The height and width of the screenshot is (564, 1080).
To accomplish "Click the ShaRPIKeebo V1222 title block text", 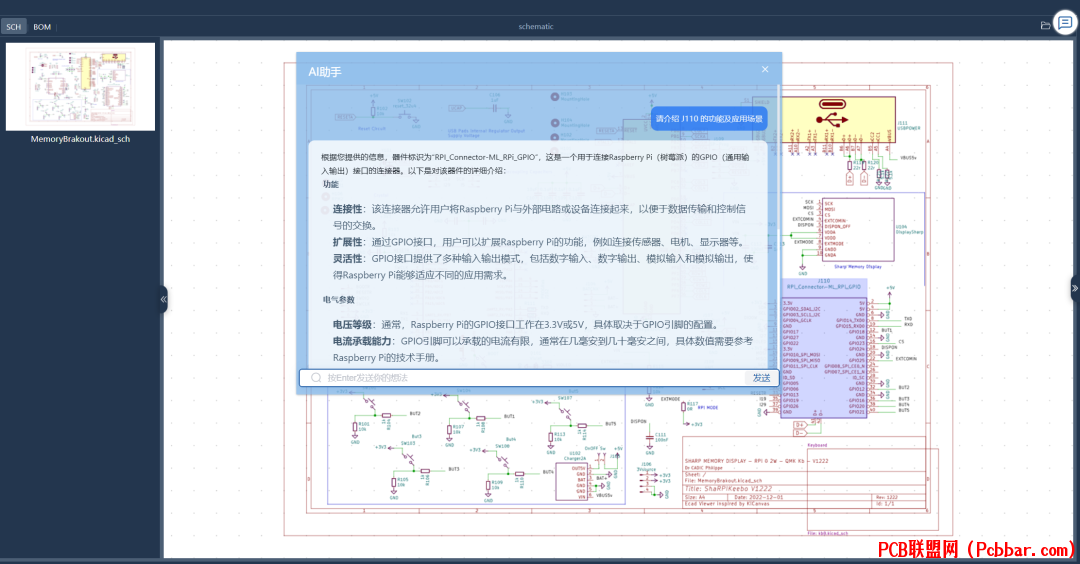I will [729, 488].
